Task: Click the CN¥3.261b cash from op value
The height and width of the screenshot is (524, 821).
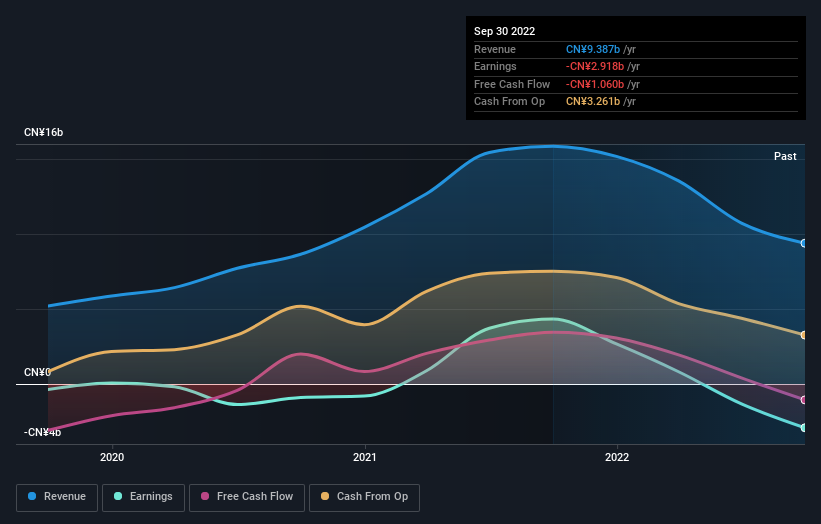Action: (x=595, y=101)
